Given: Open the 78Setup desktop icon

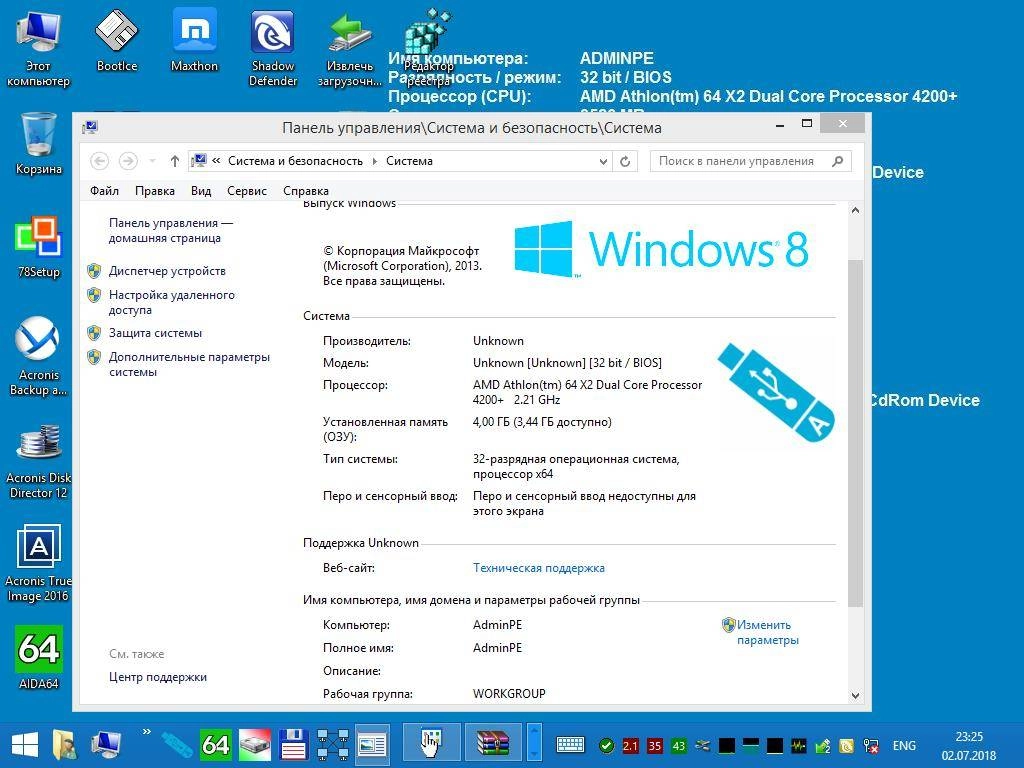Looking at the screenshot, I should [x=39, y=247].
